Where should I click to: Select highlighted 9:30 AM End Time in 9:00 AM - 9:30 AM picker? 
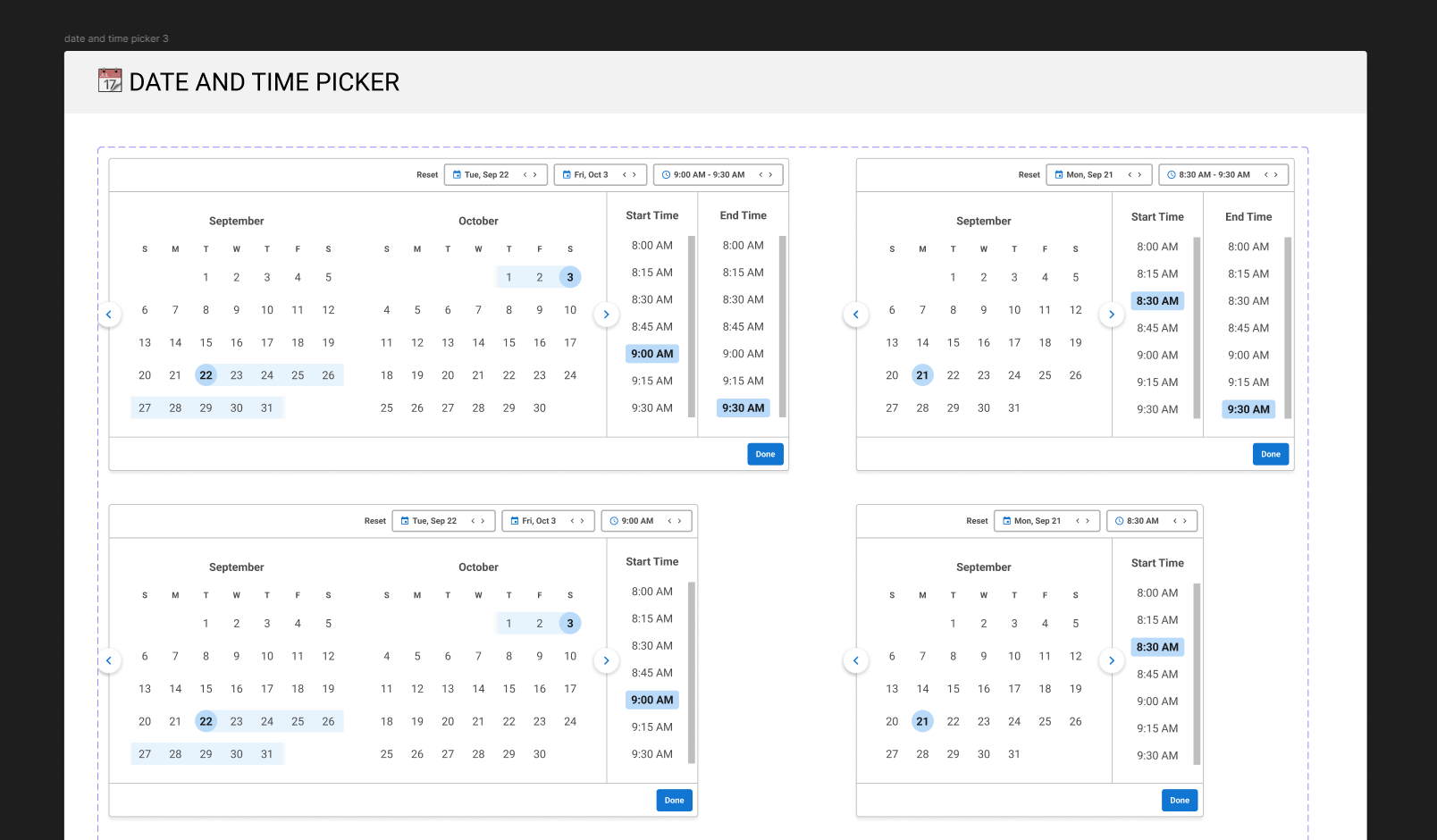click(x=744, y=408)
